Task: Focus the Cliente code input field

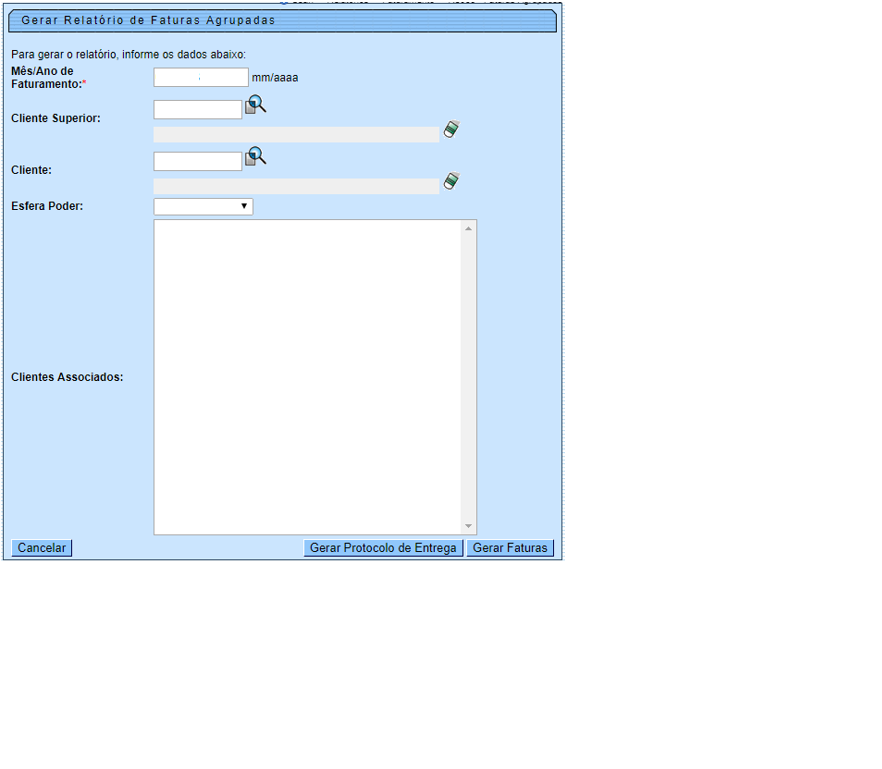Action: (x=197, y=161)
